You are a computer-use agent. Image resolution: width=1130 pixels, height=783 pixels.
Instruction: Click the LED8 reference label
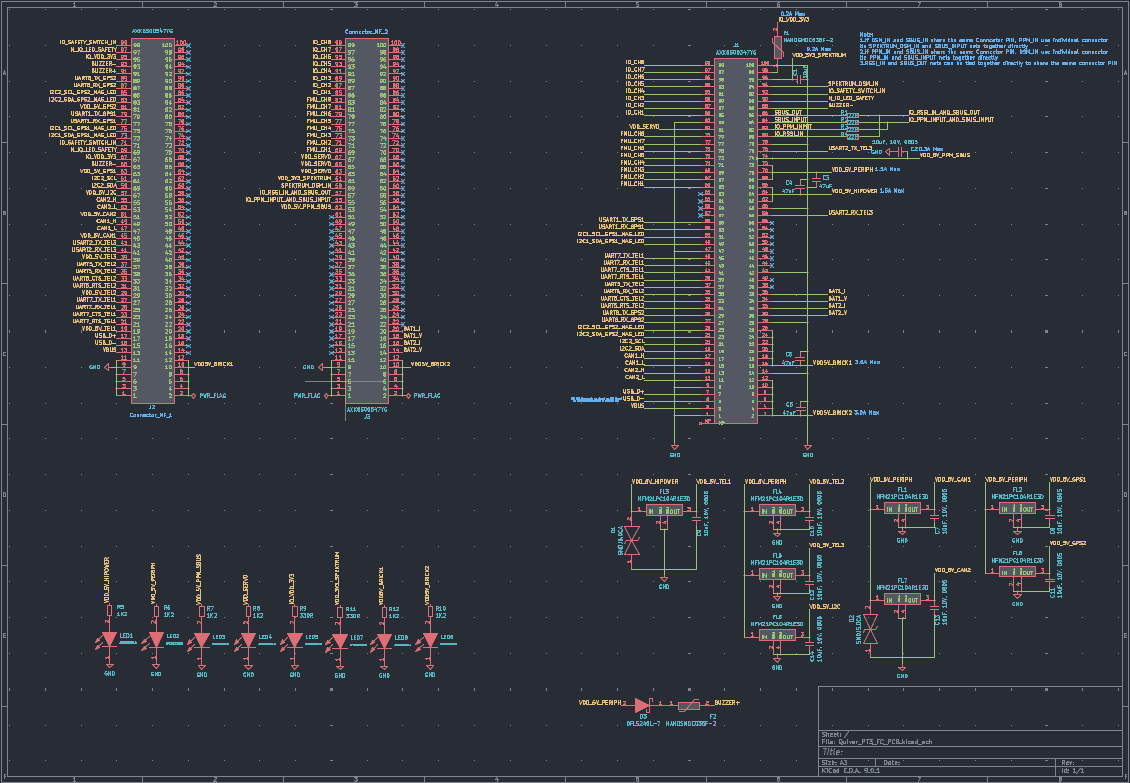pos(401,637)
